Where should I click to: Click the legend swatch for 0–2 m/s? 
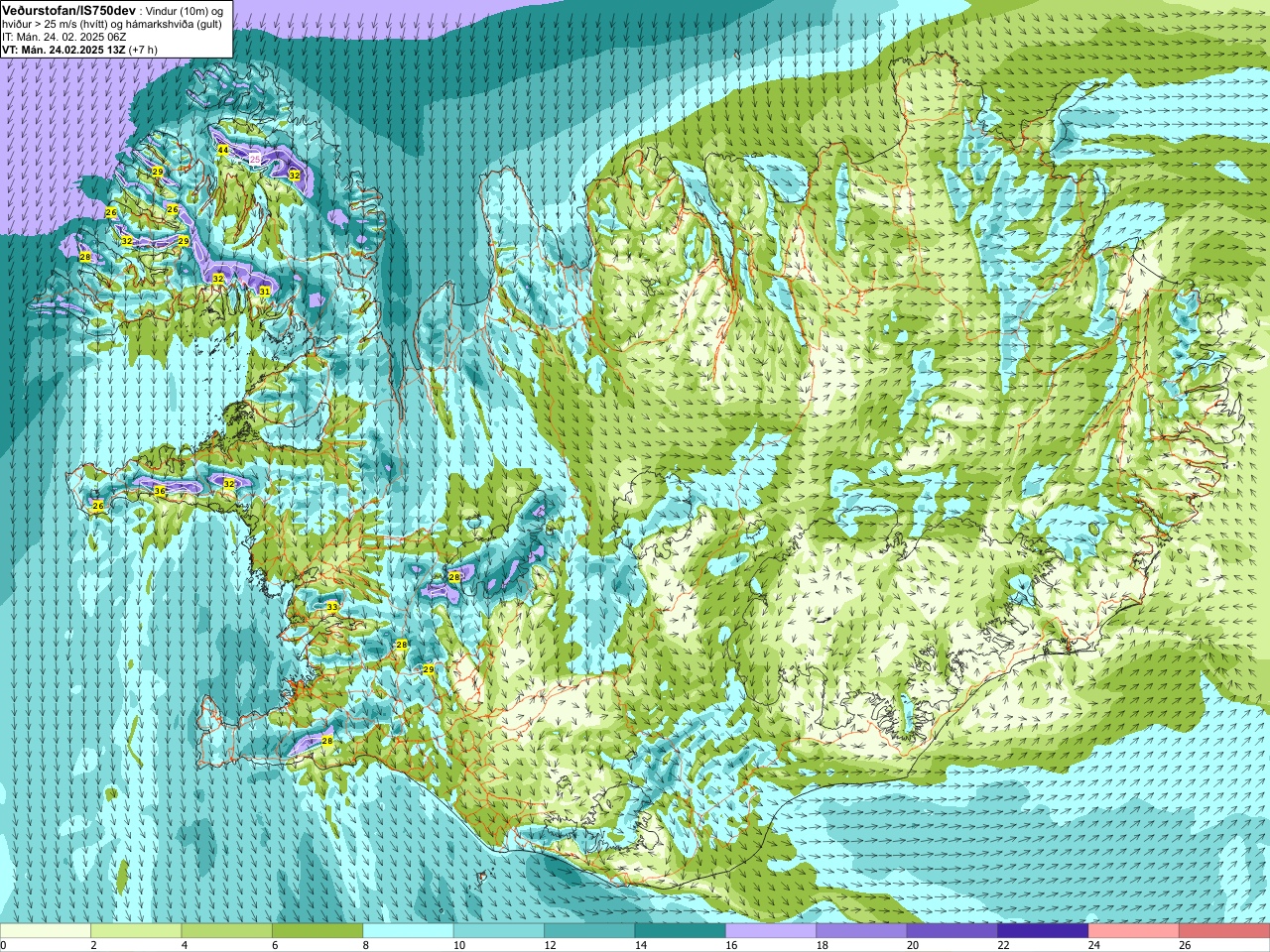coord(46,932)
